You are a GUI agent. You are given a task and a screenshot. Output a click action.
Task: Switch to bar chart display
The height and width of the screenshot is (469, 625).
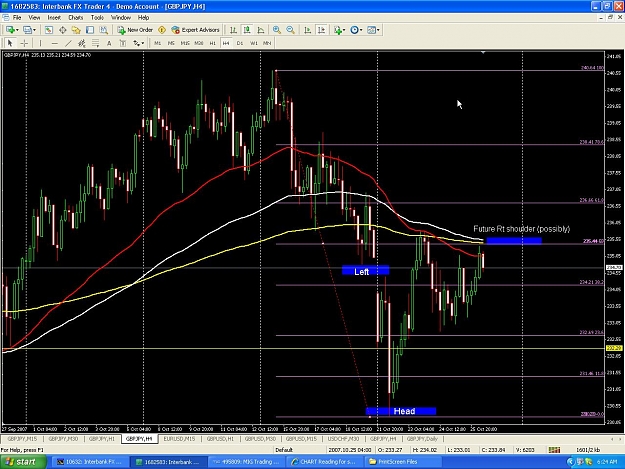233,30
